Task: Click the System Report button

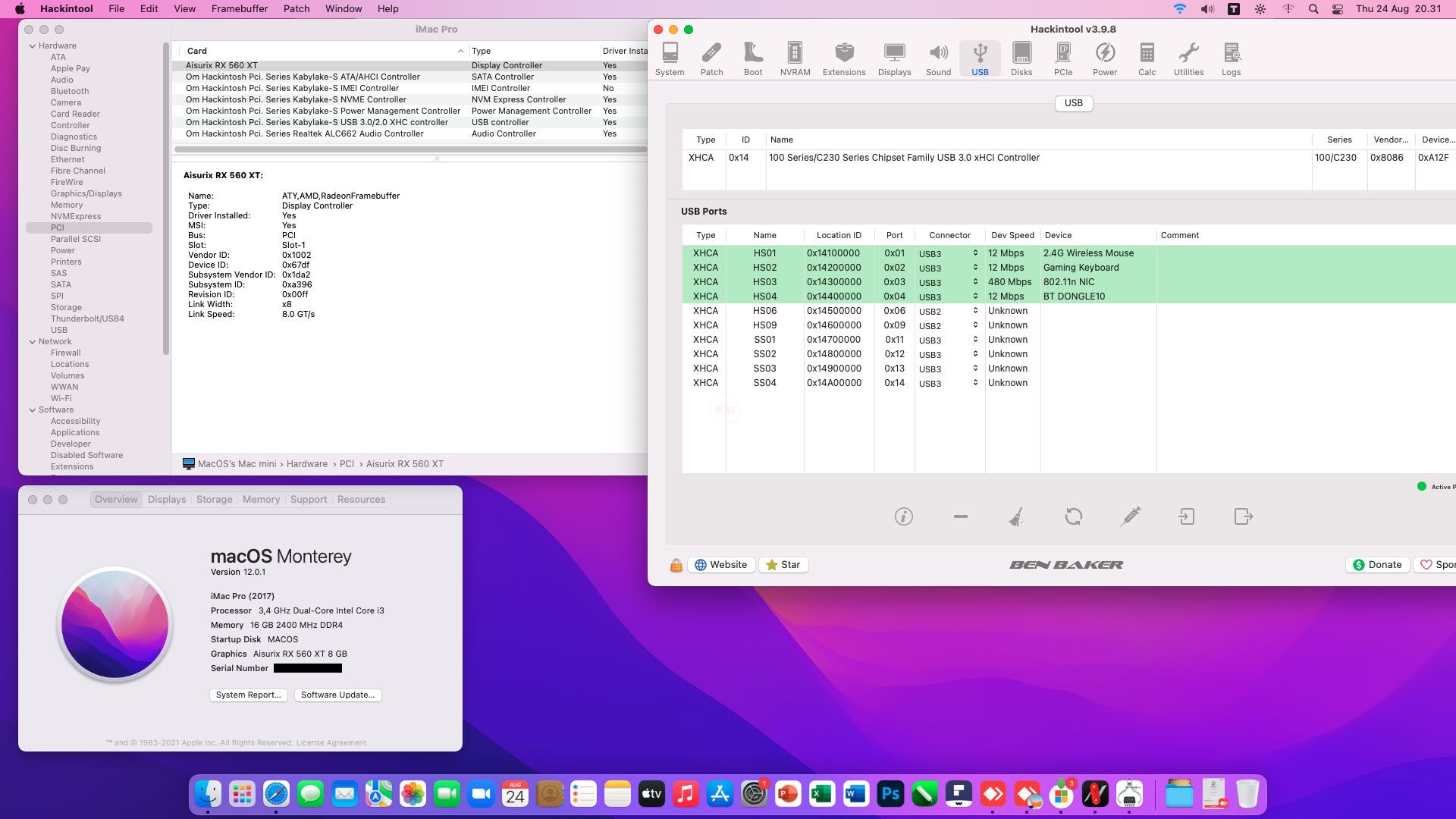Action: [248, 695]
